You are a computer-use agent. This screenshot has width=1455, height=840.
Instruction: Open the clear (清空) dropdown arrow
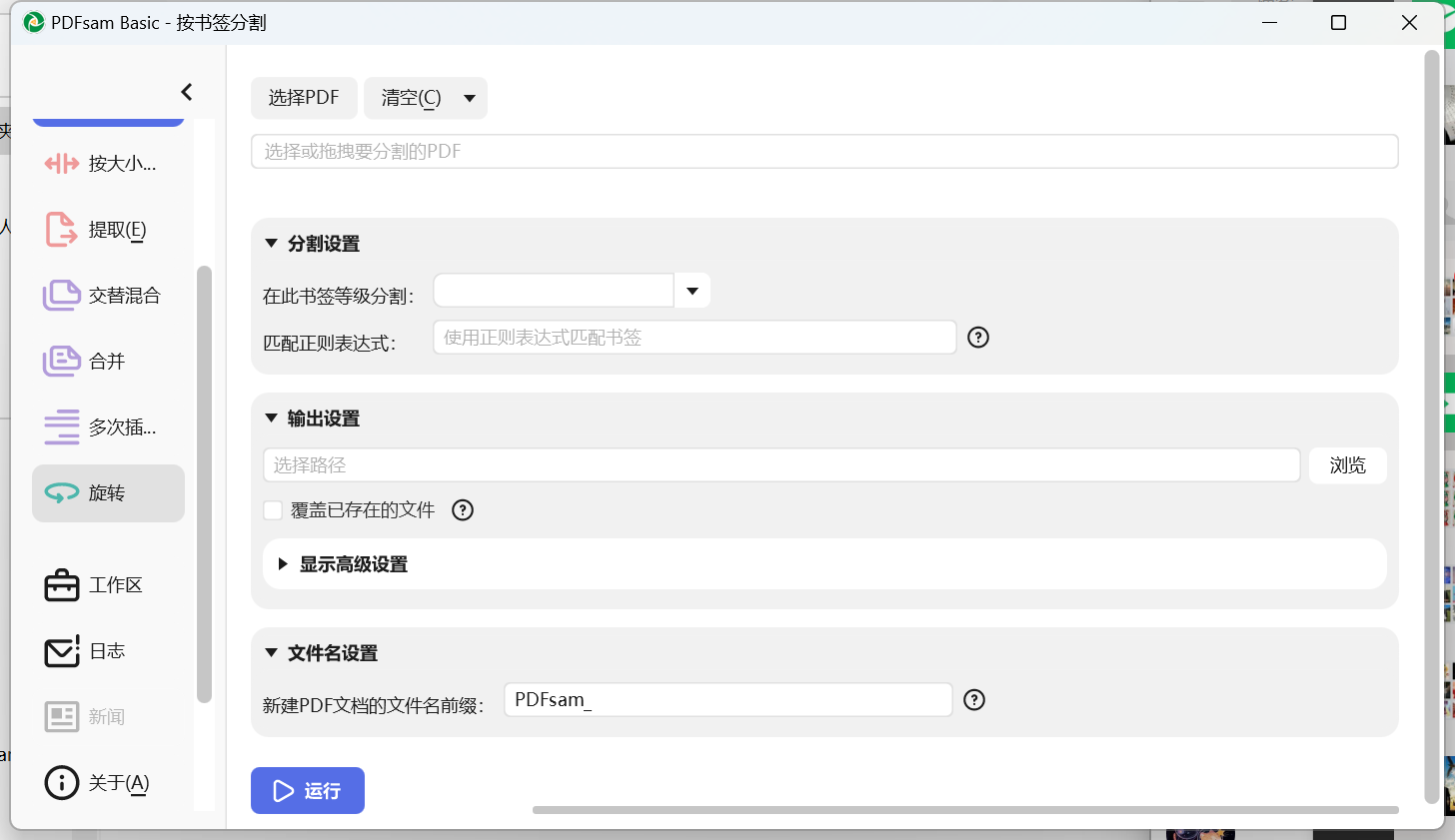coord(470,98)
